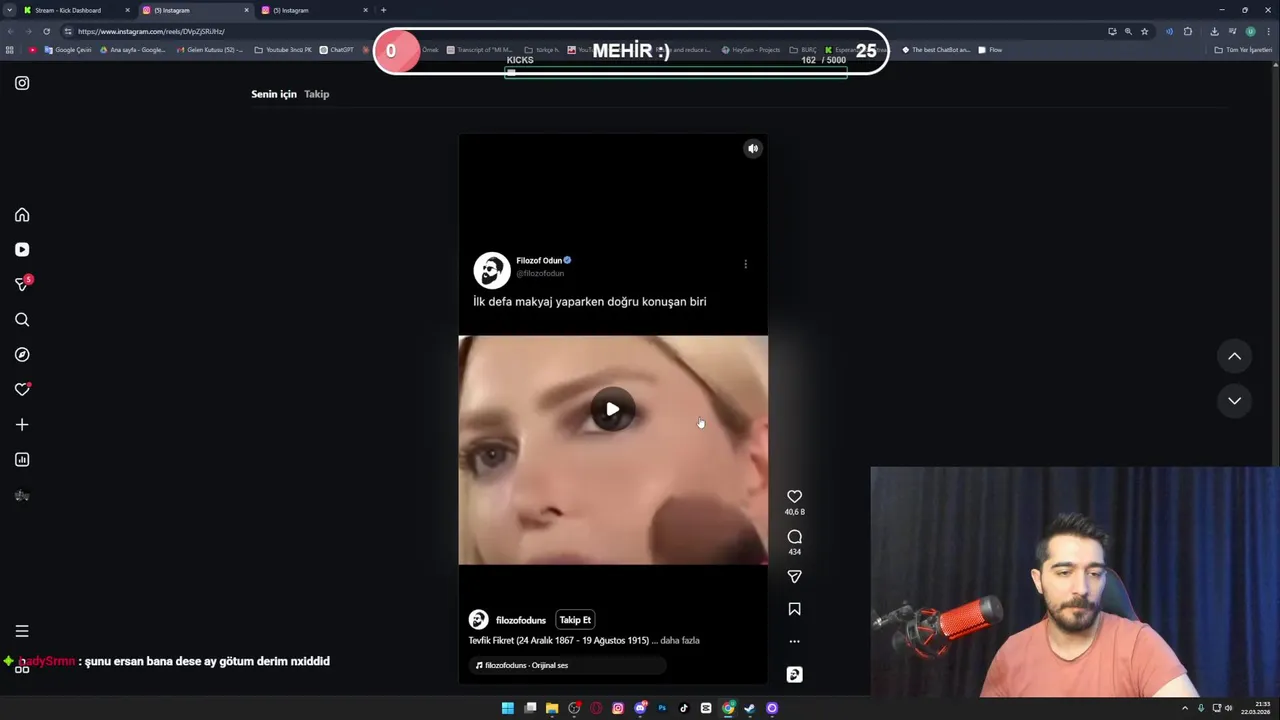Open the More hamburger menu in sidebar
1280x720 pixels.
pos(22,631)
